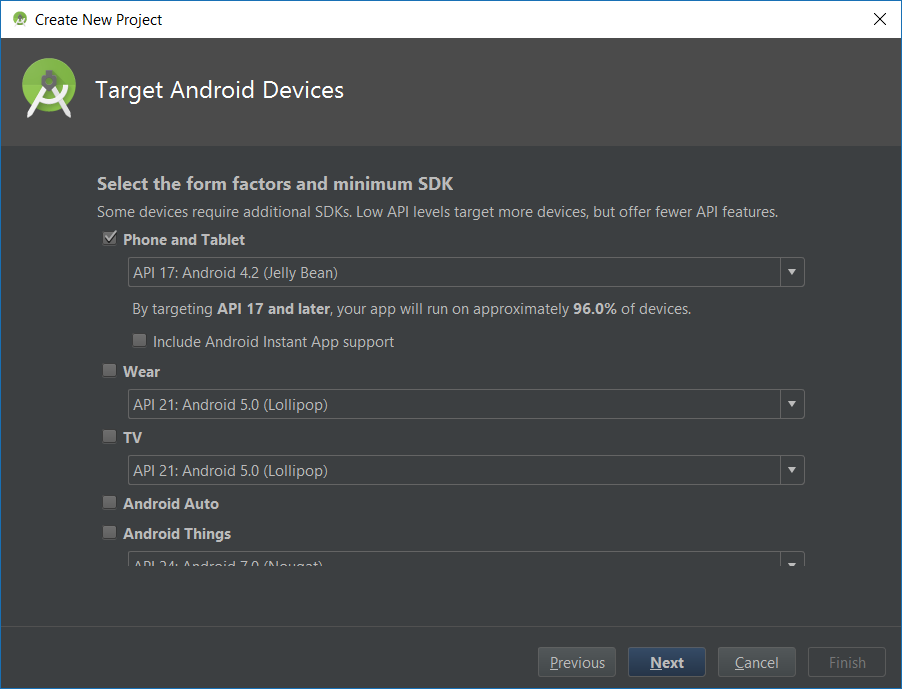
Task: Check the TV form factor checkbox
Action: pos(109,437)
